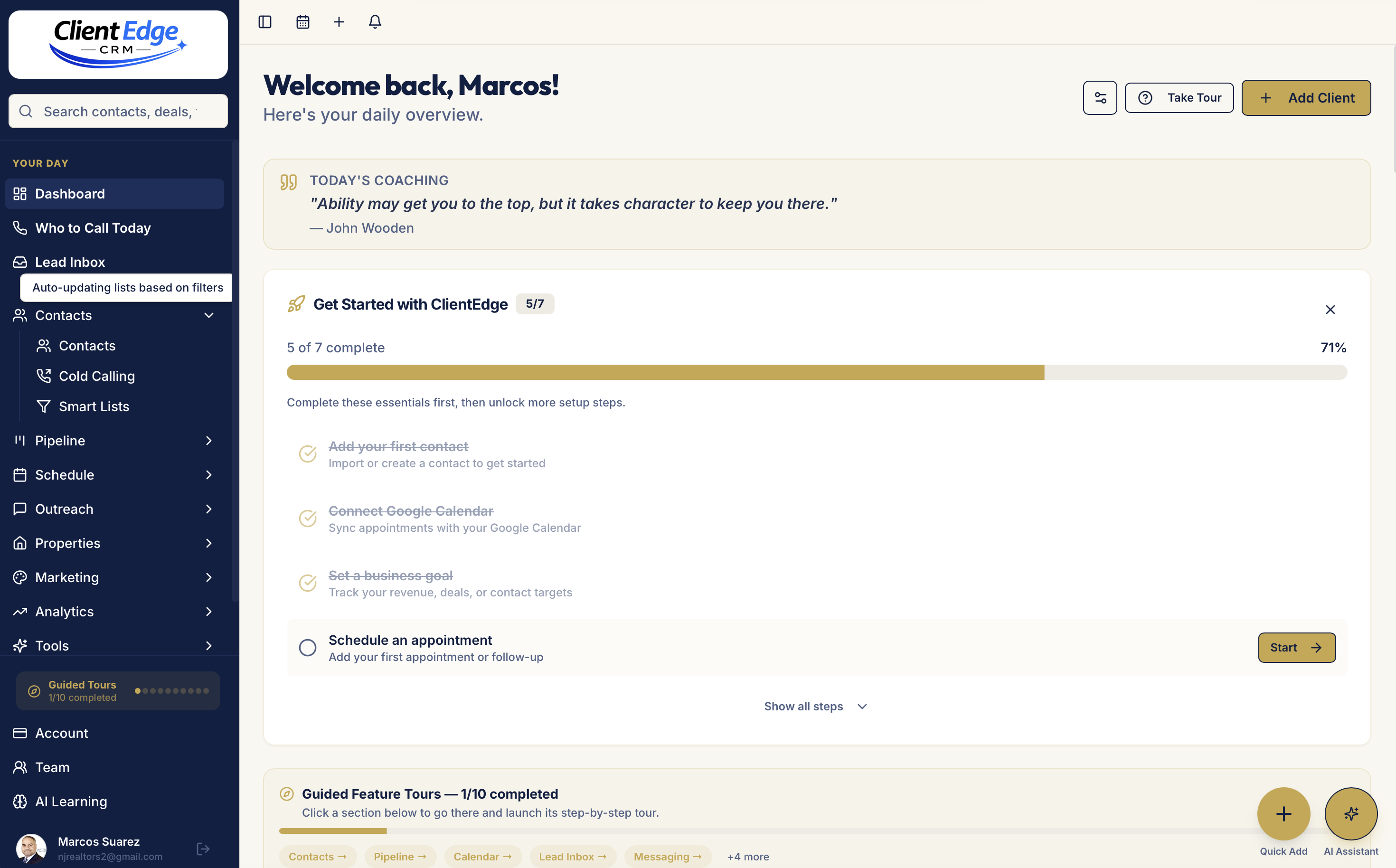Toggle Connect Google Calendar checkmark
1396x868 pixels.
click(x=308, y=519)
